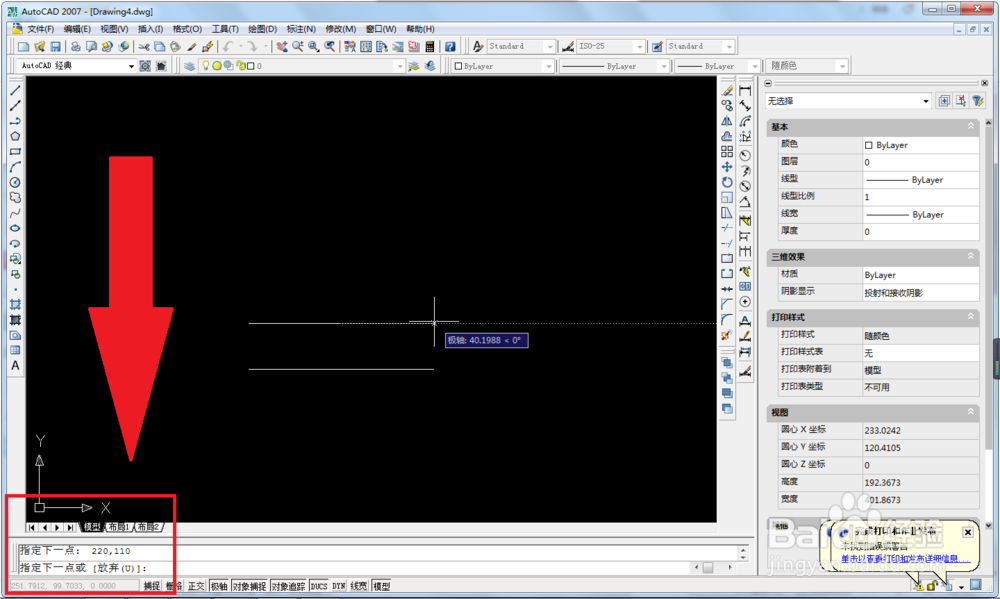Open the 标注(N) menu
1000x599 pixels.
point(301,29)
